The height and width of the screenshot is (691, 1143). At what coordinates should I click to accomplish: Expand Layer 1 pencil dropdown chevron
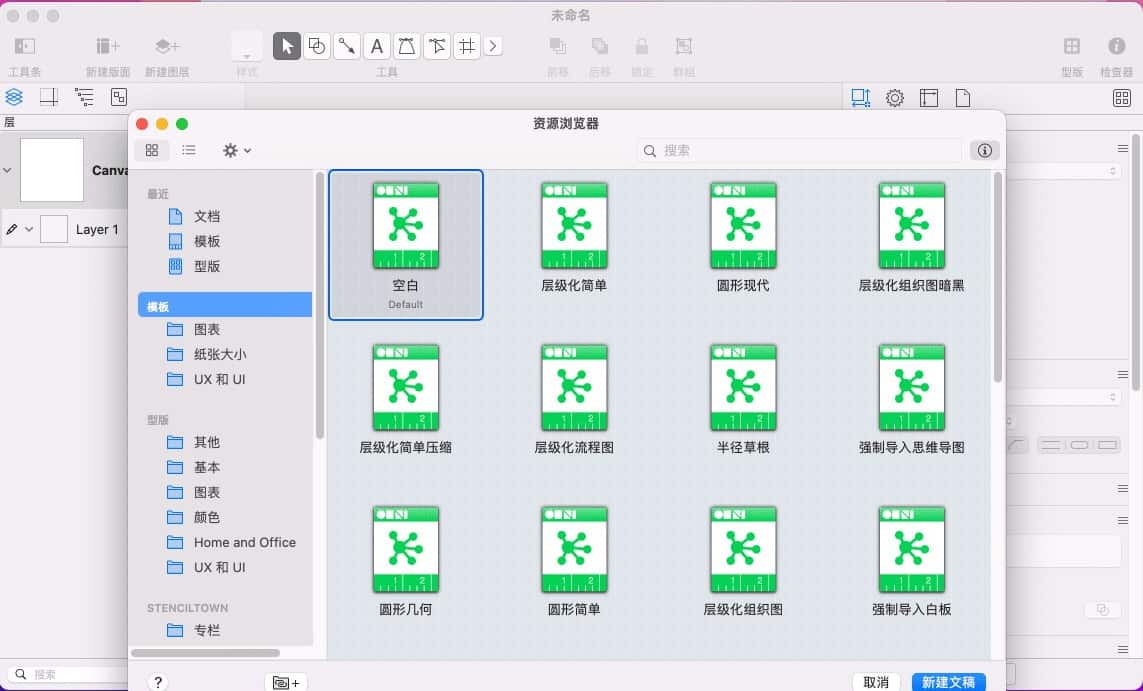point(29,229)
